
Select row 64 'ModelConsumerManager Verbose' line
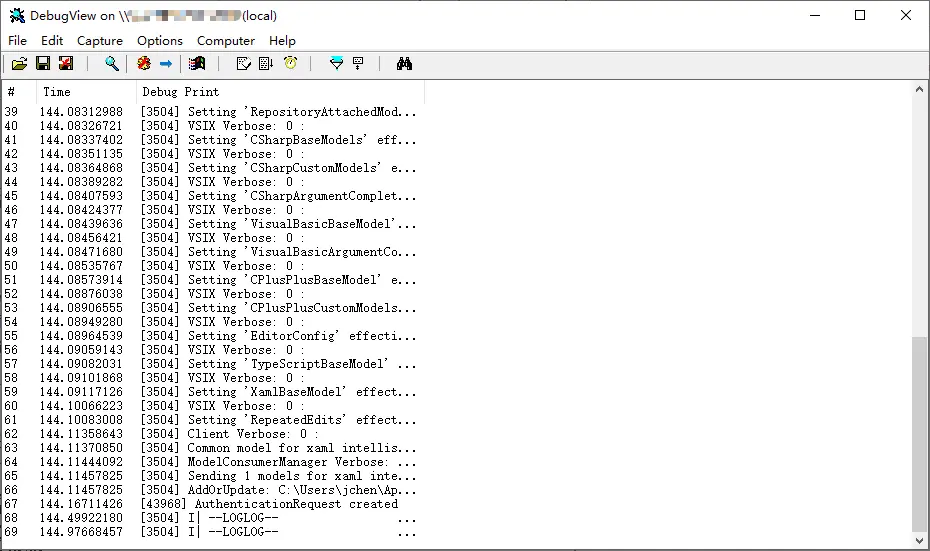coord(211,461)
